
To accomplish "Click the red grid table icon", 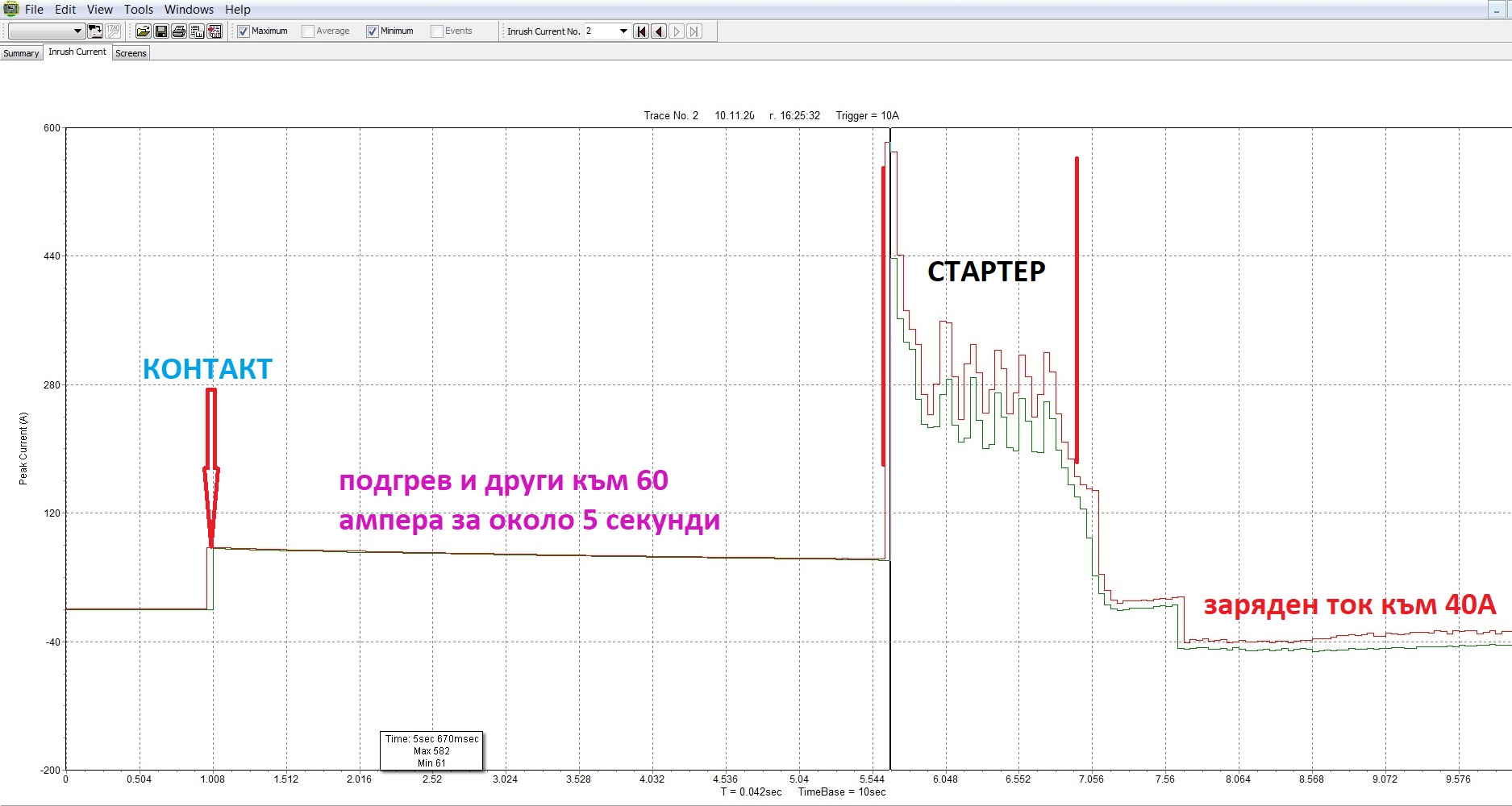I will (215, 31).
